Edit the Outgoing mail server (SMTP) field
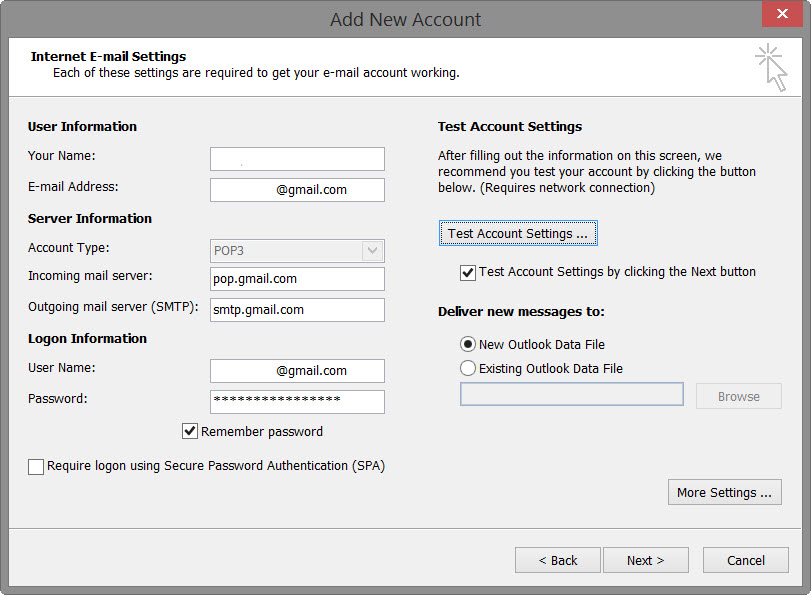Viewport: 811px width, 595px height. click(297, 310)
